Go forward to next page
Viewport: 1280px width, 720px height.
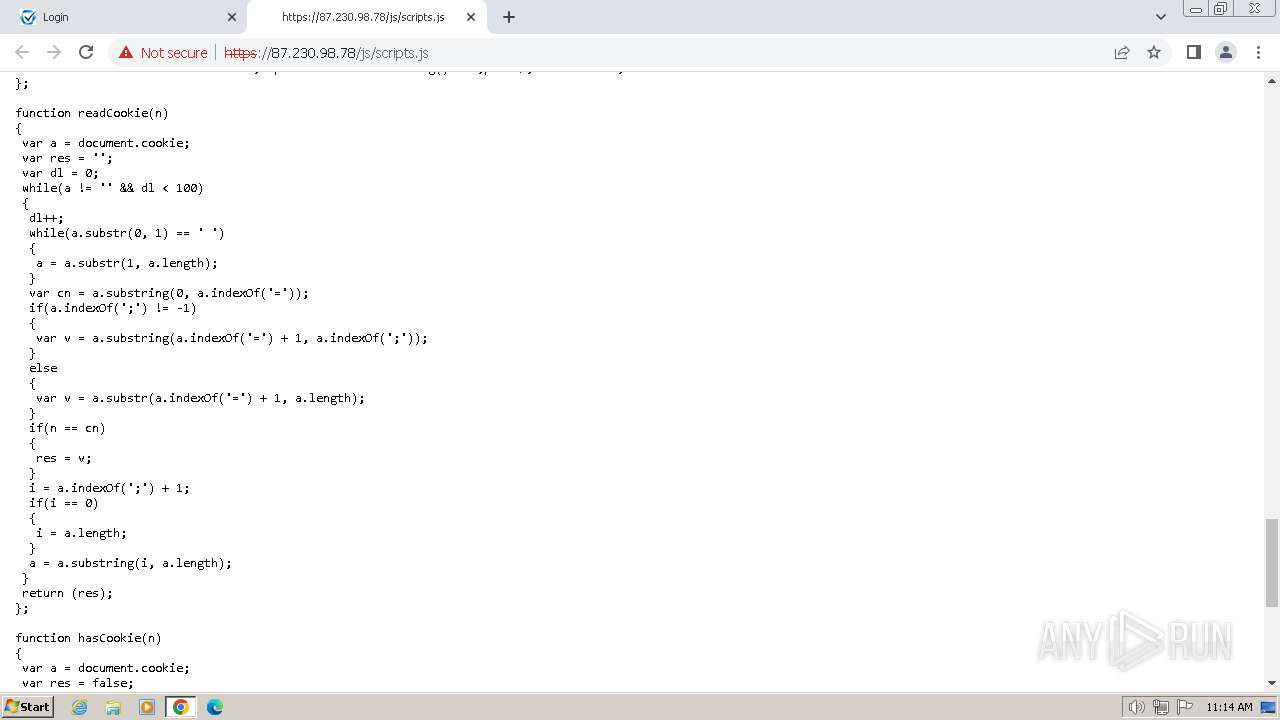pyautogui.click(x=54, y=52)
